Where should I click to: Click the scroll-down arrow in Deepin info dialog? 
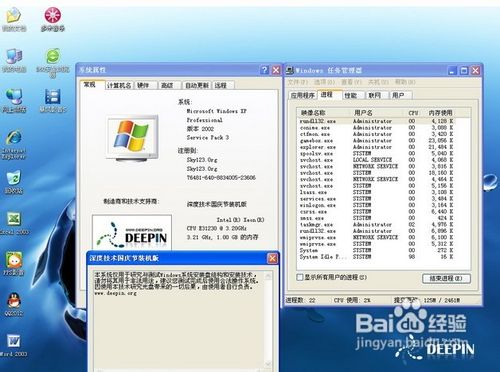coord(268,364)
